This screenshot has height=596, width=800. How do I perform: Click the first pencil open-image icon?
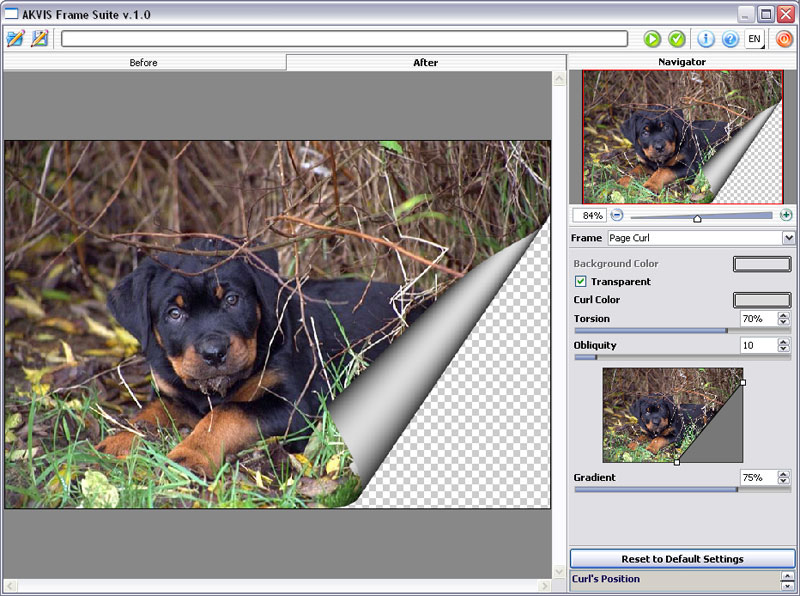[x=15, y=38]
